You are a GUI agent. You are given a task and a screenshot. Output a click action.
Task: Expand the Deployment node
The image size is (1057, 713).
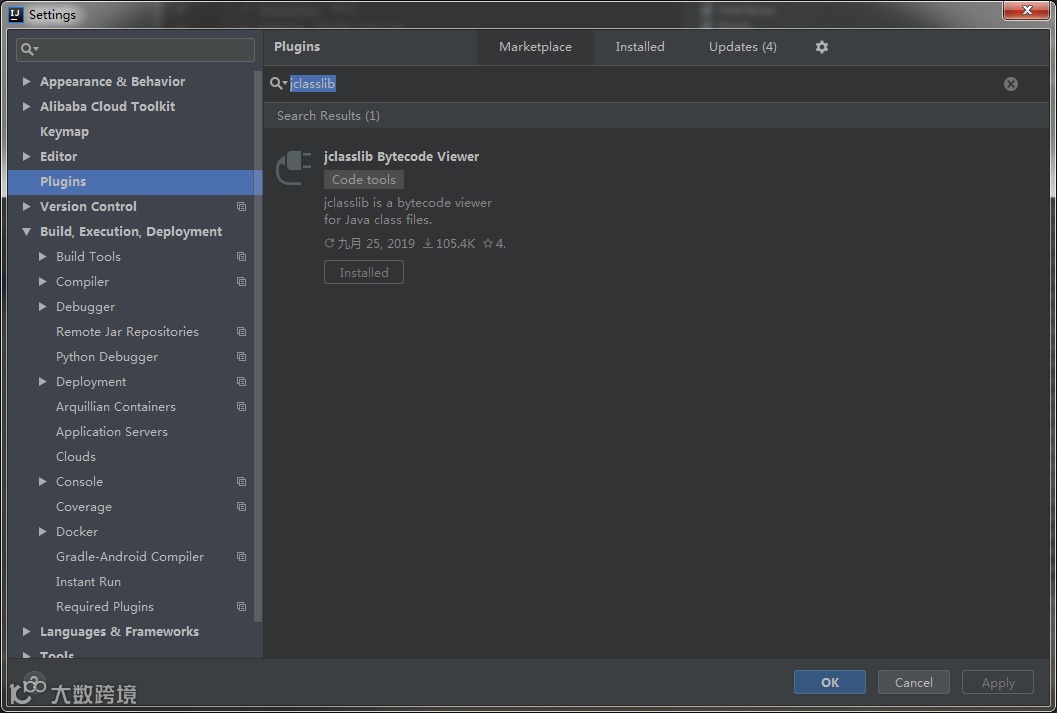[42, 381]
